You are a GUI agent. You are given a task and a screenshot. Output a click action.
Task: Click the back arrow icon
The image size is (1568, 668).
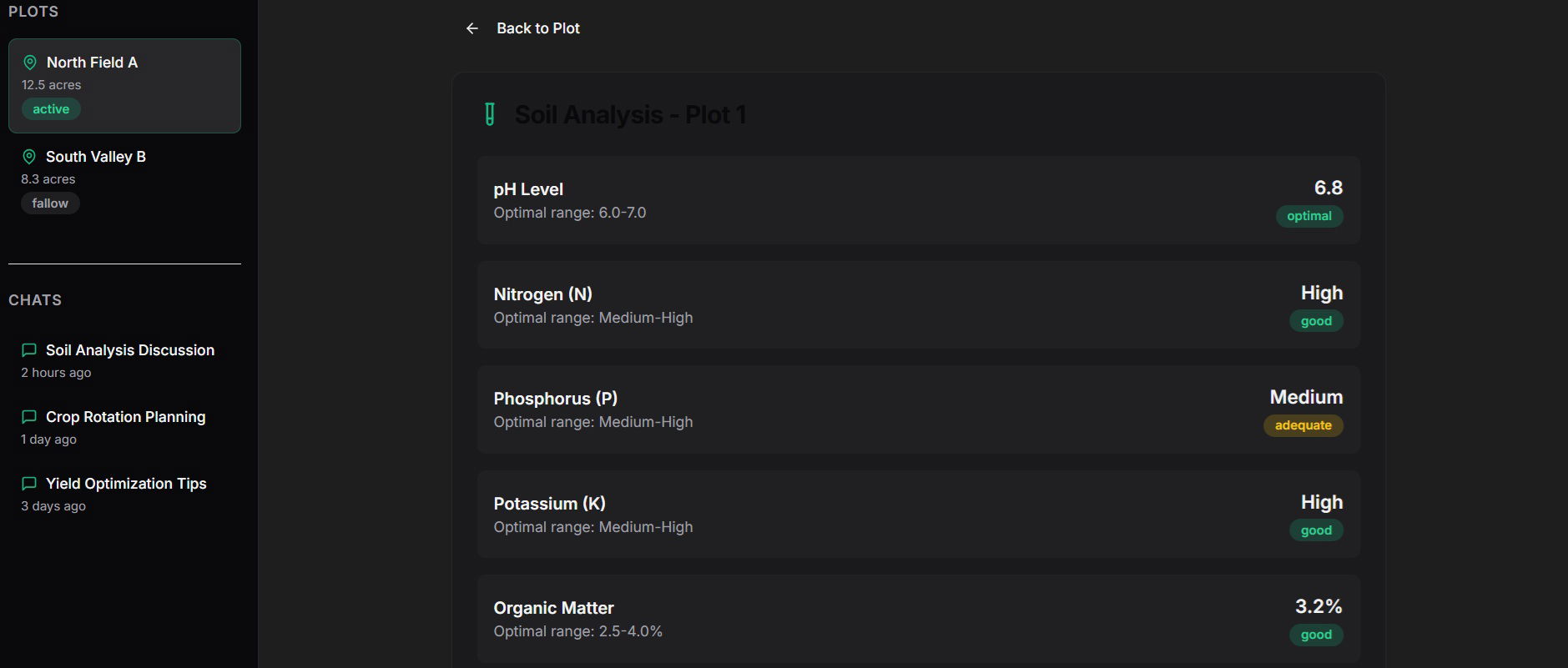click(472, 28)
